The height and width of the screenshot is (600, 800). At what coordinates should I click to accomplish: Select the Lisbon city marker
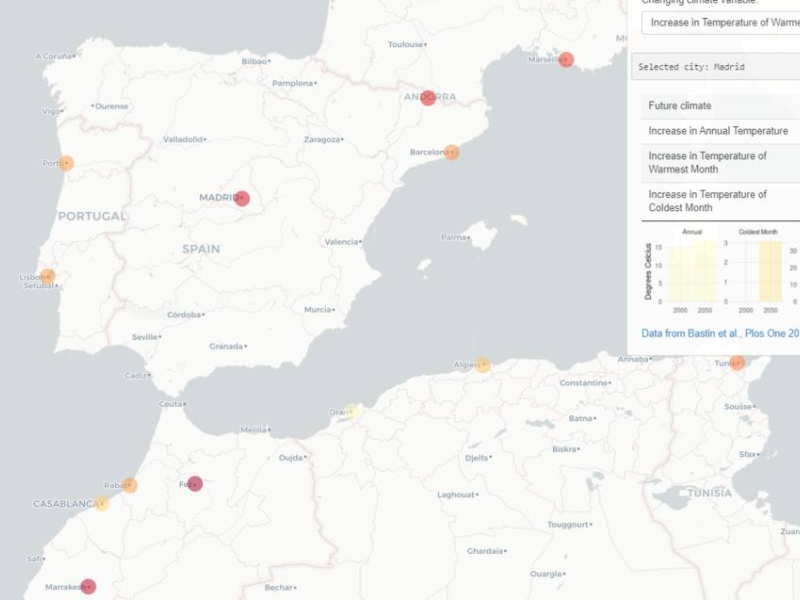tap(47, 277)
